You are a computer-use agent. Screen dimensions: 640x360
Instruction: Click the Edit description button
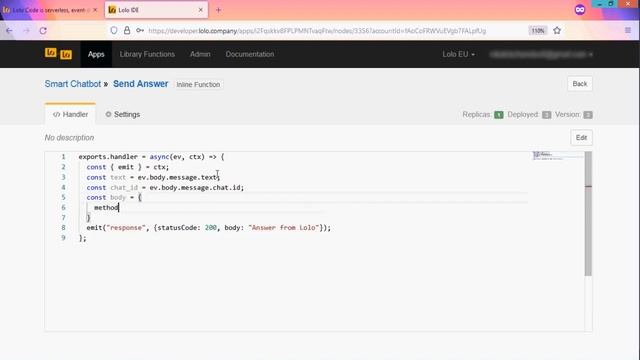pos(581,138)
